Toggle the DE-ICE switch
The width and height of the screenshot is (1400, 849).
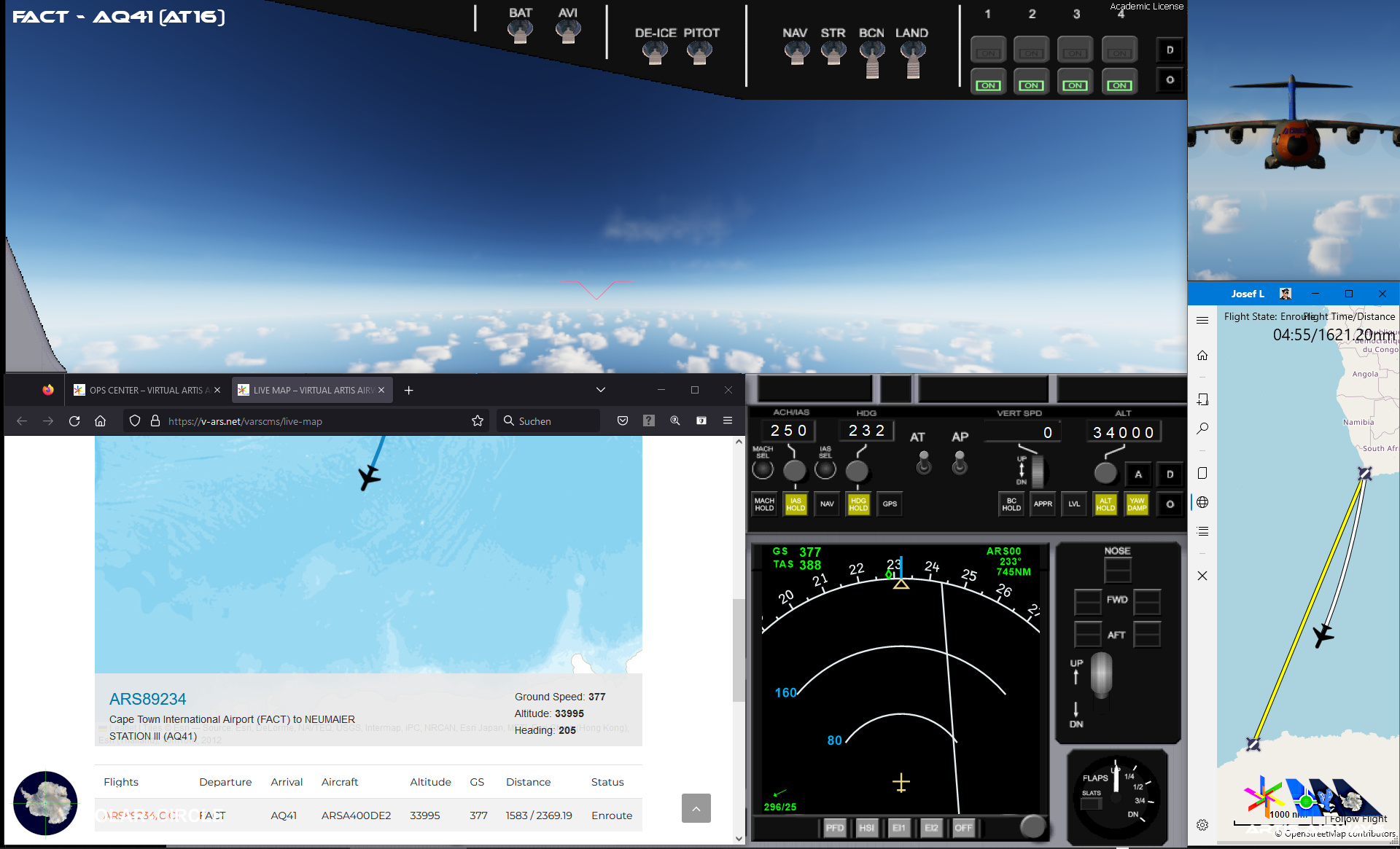(655, 52)
